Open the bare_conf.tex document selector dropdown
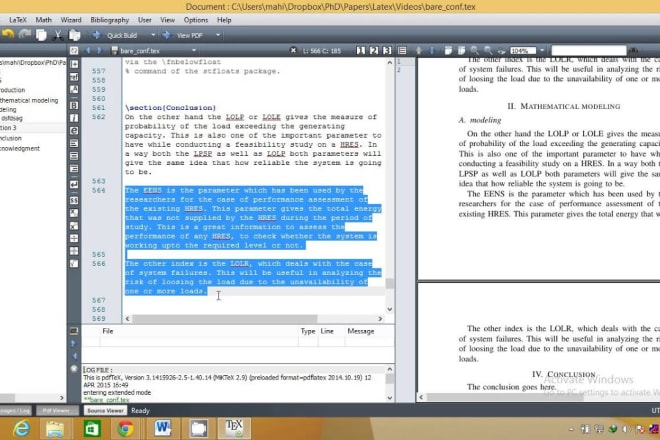 click(x=194, y=51)
